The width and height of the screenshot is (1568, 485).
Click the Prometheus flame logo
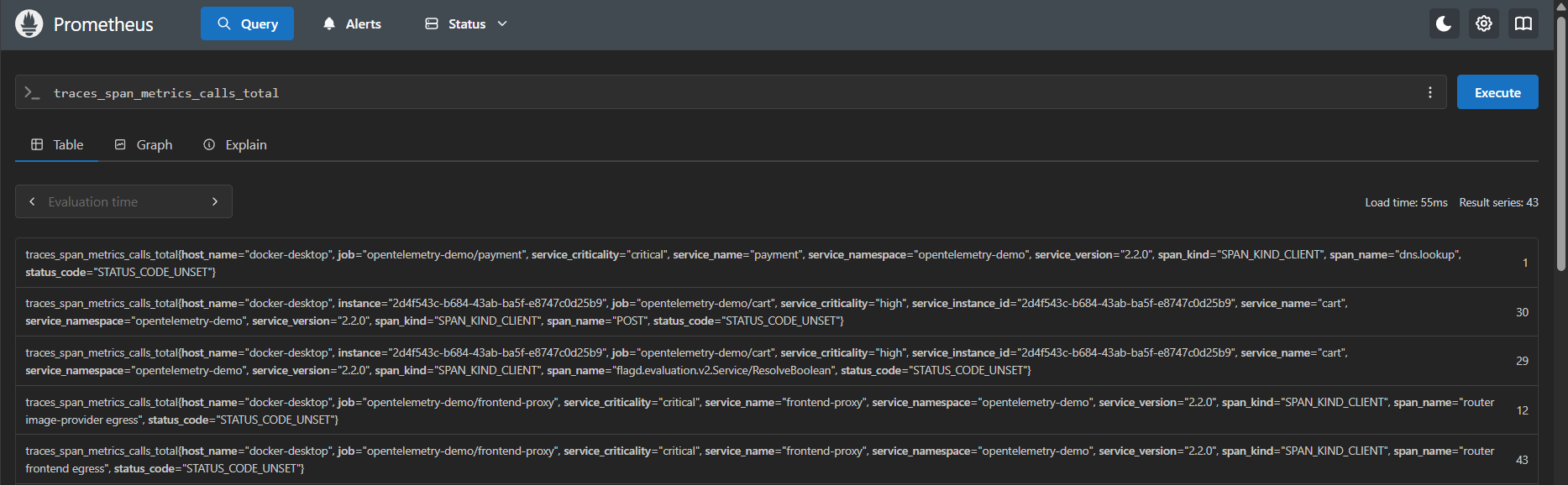tap(29, 23)
